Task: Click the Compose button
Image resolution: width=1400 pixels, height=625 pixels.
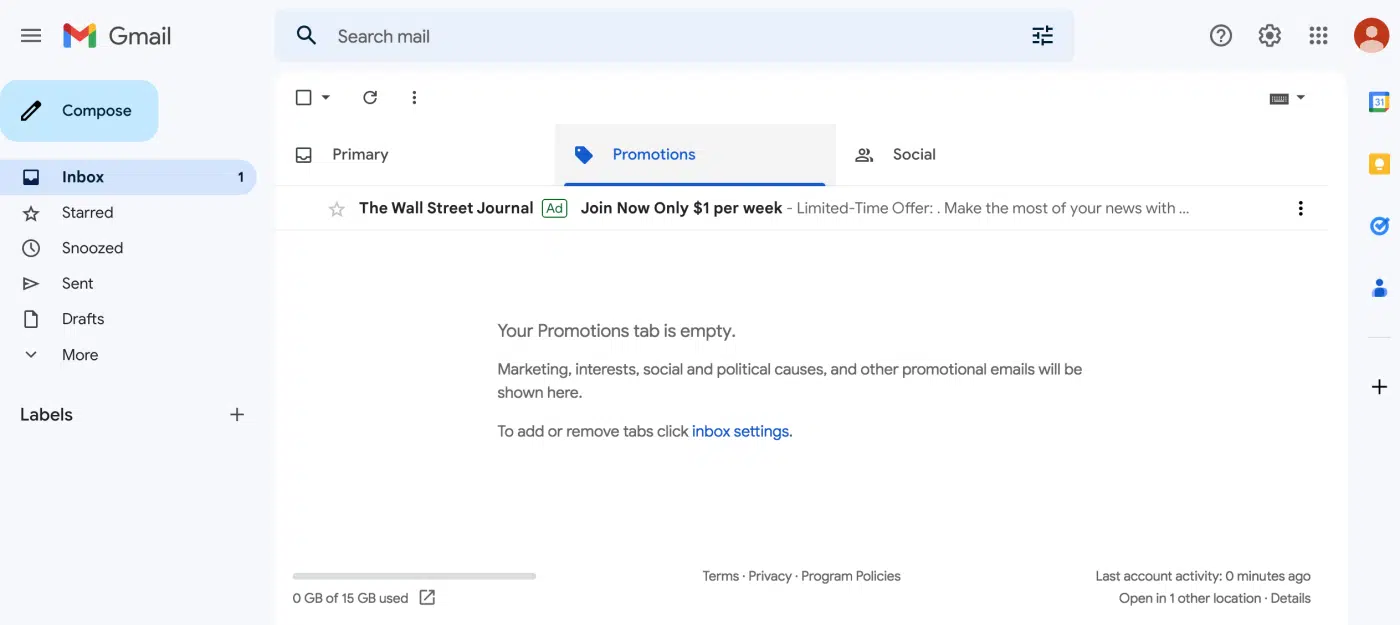Action: 80,111
